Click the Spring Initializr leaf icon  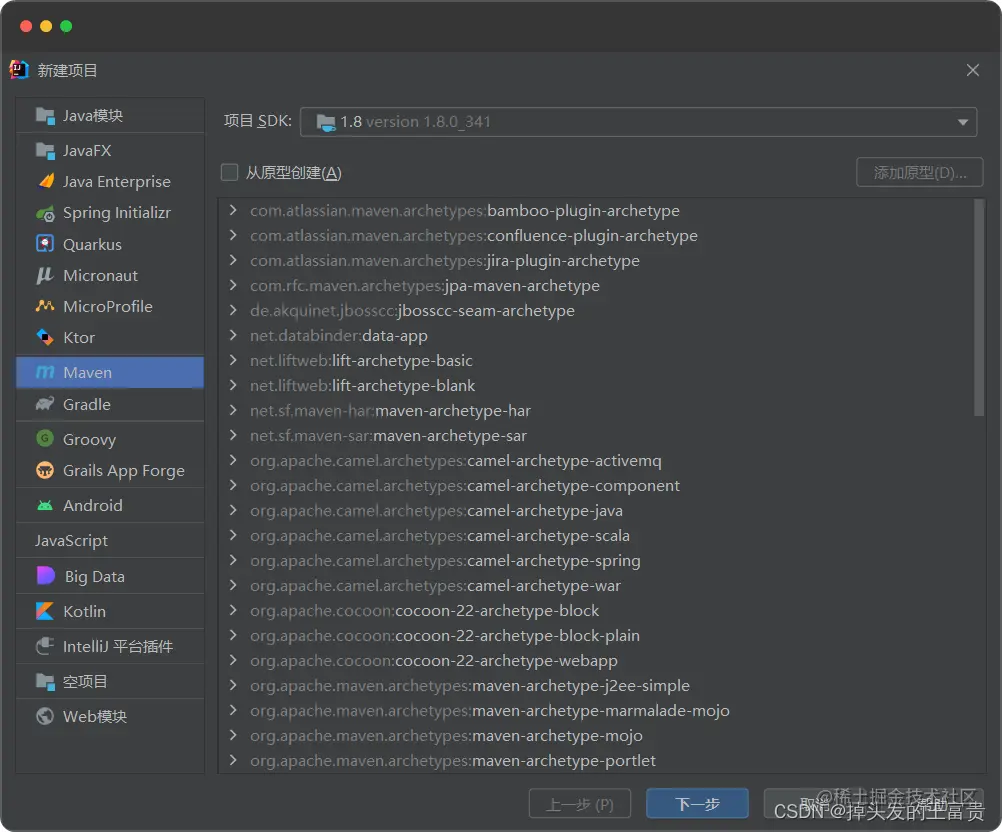(45, 213)
